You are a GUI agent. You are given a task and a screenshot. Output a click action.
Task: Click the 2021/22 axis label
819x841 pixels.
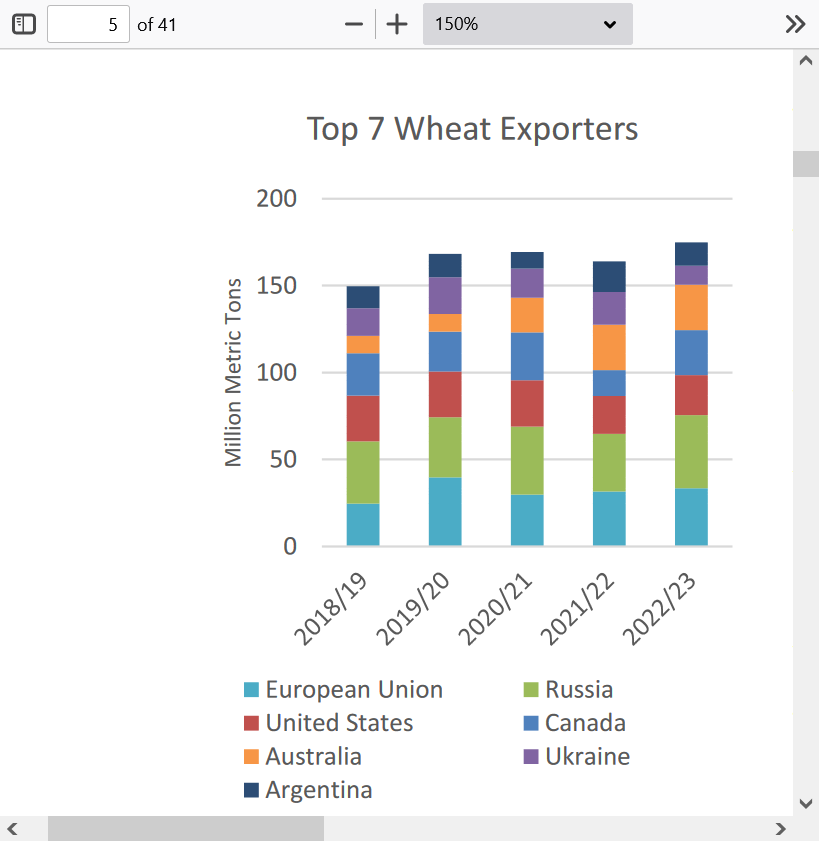point(577,609)
